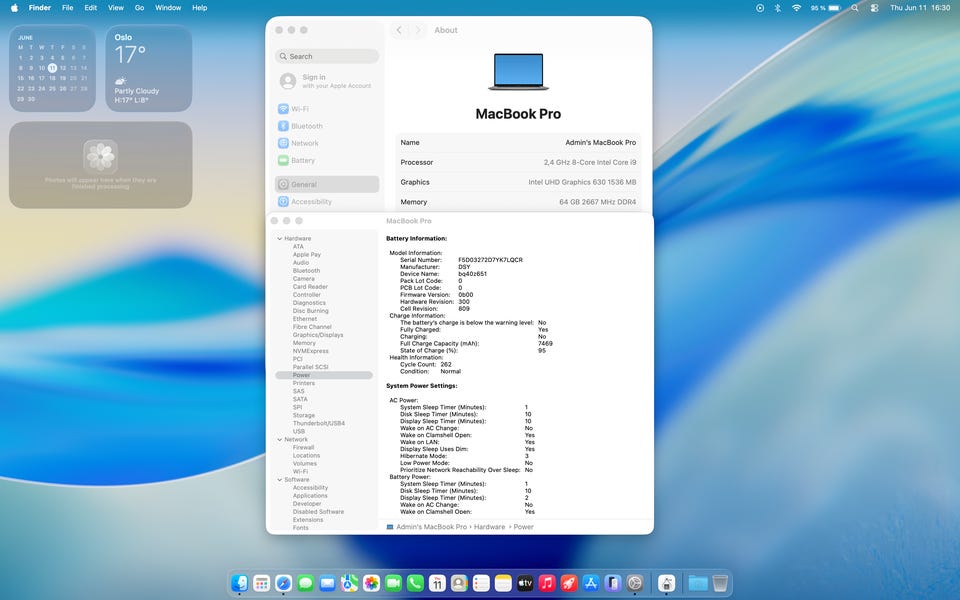960x600 pixels.
Task: Launch the red rocket app in the Dock
Action: coord(569,583)
